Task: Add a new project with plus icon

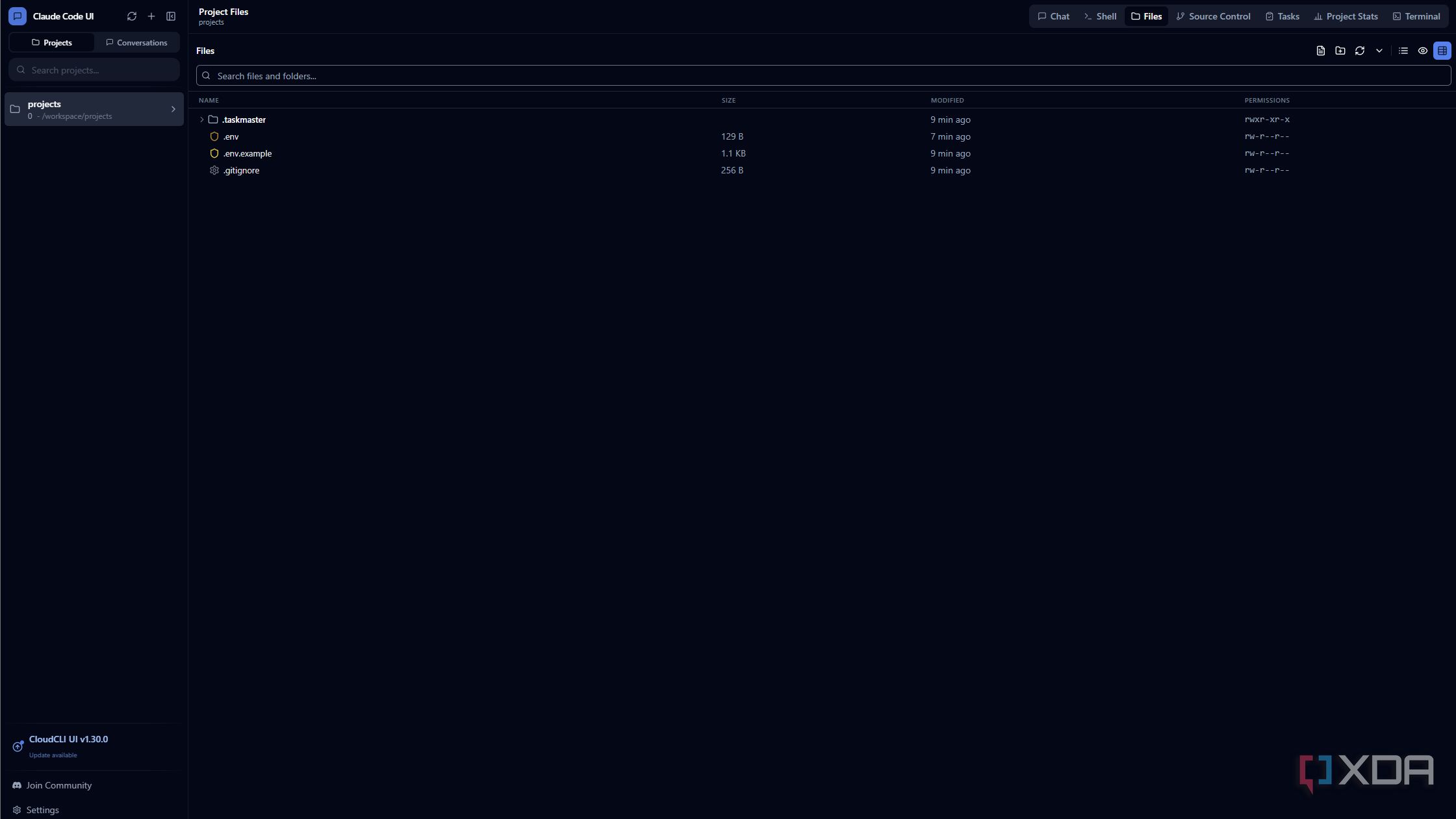Action: click(151, 16)
